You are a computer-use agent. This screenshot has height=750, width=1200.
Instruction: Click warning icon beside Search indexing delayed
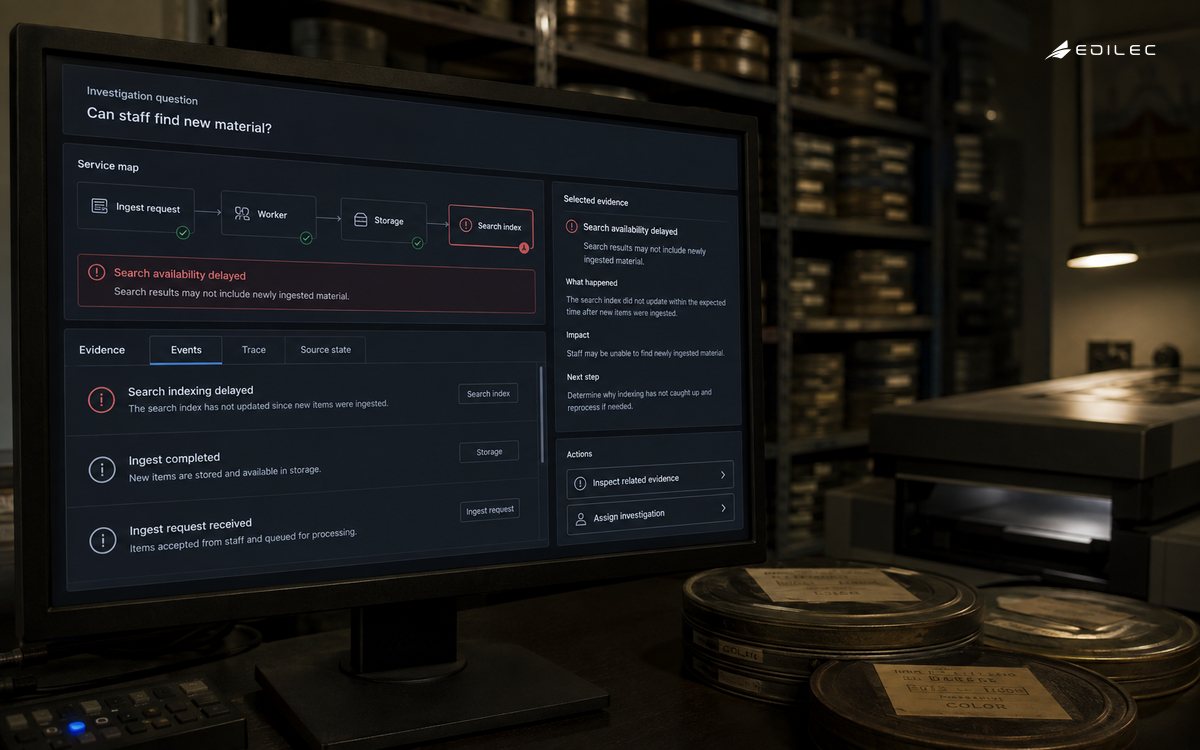pyautogui.click(x=101, y=400)
